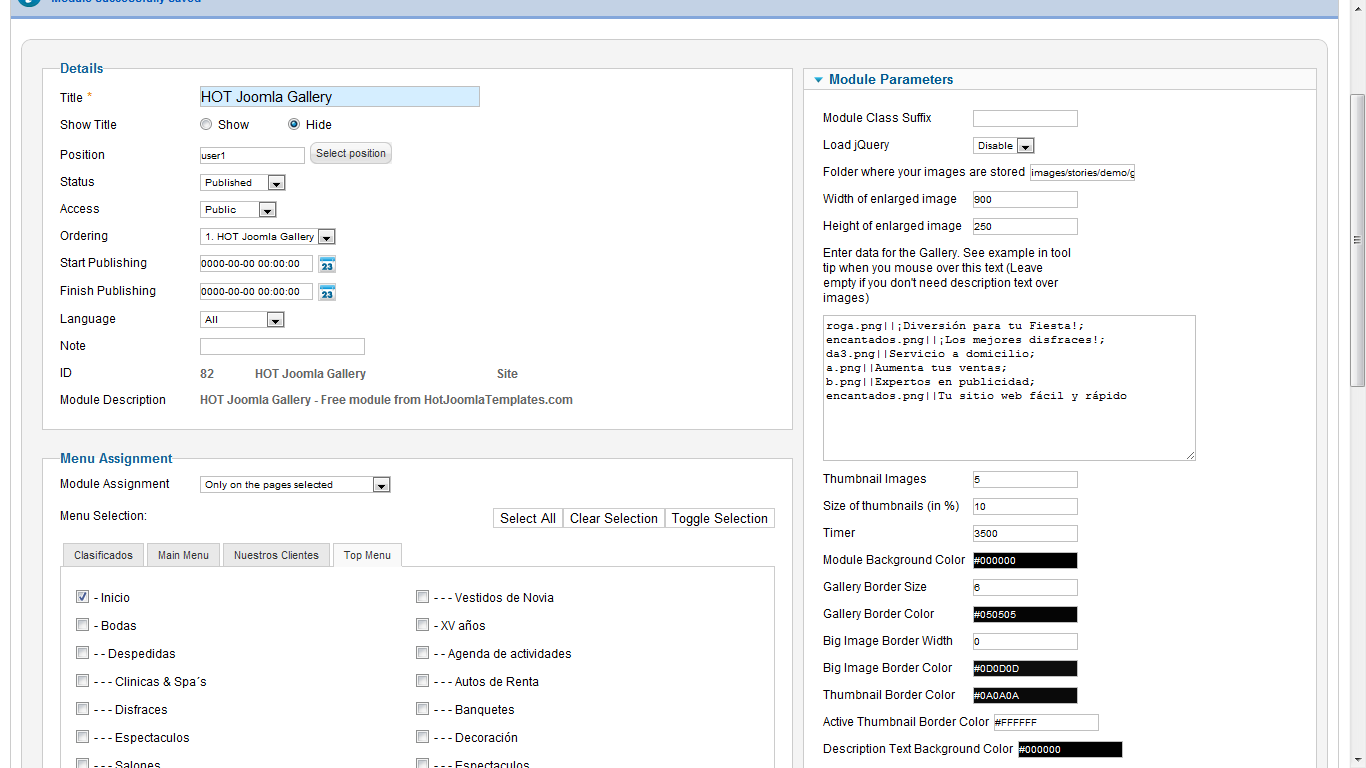Check the Vestidos de Novia checkbox
This screenshot has width=1366, height=768.
pos(423,597)
